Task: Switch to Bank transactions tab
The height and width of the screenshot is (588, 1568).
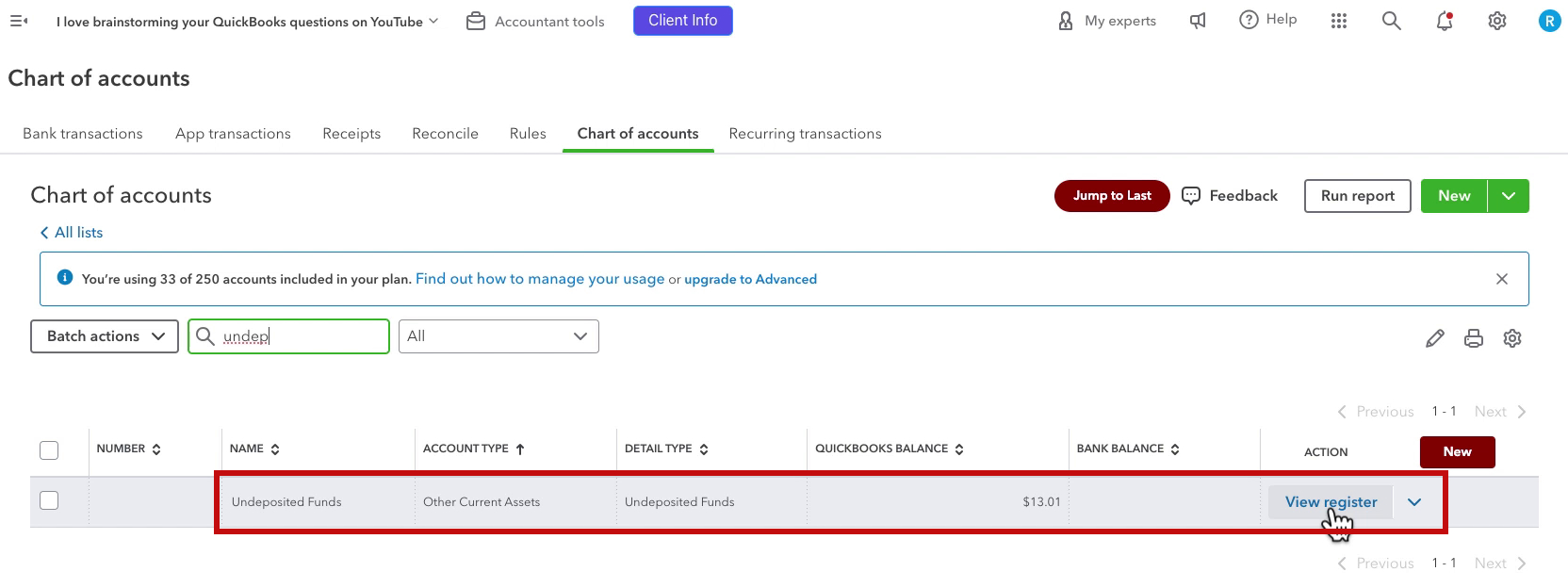Action: tap(83, 134)
